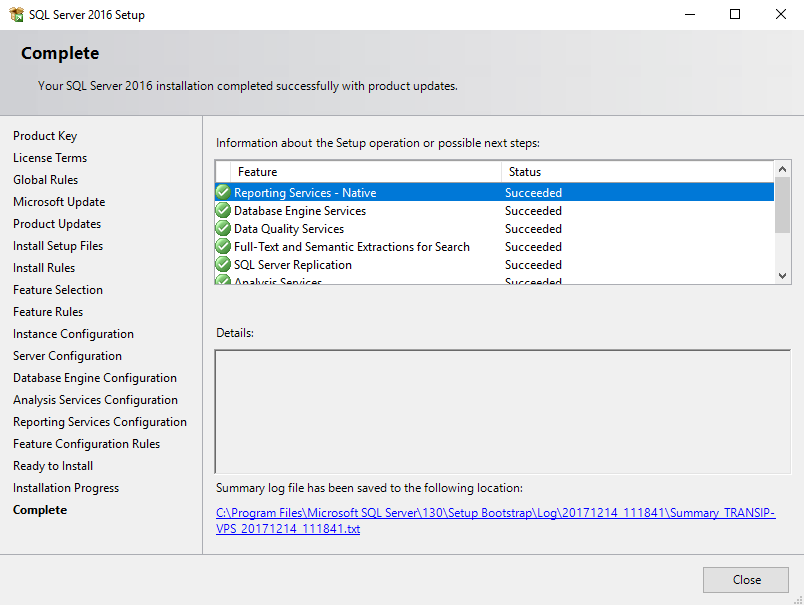
Task: Click the Feature column header
Action: click(x=366, y=172)
